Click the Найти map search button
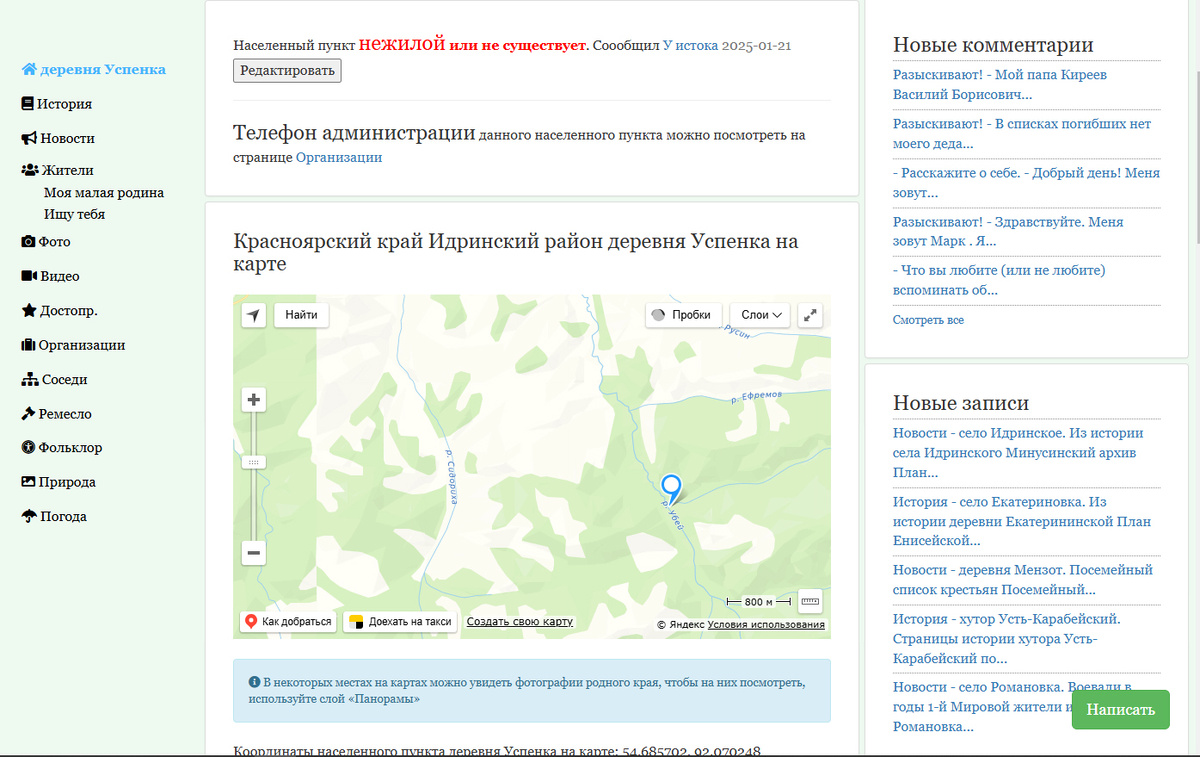The height and width of the screenshot is (757, 1200). point(301,315)
